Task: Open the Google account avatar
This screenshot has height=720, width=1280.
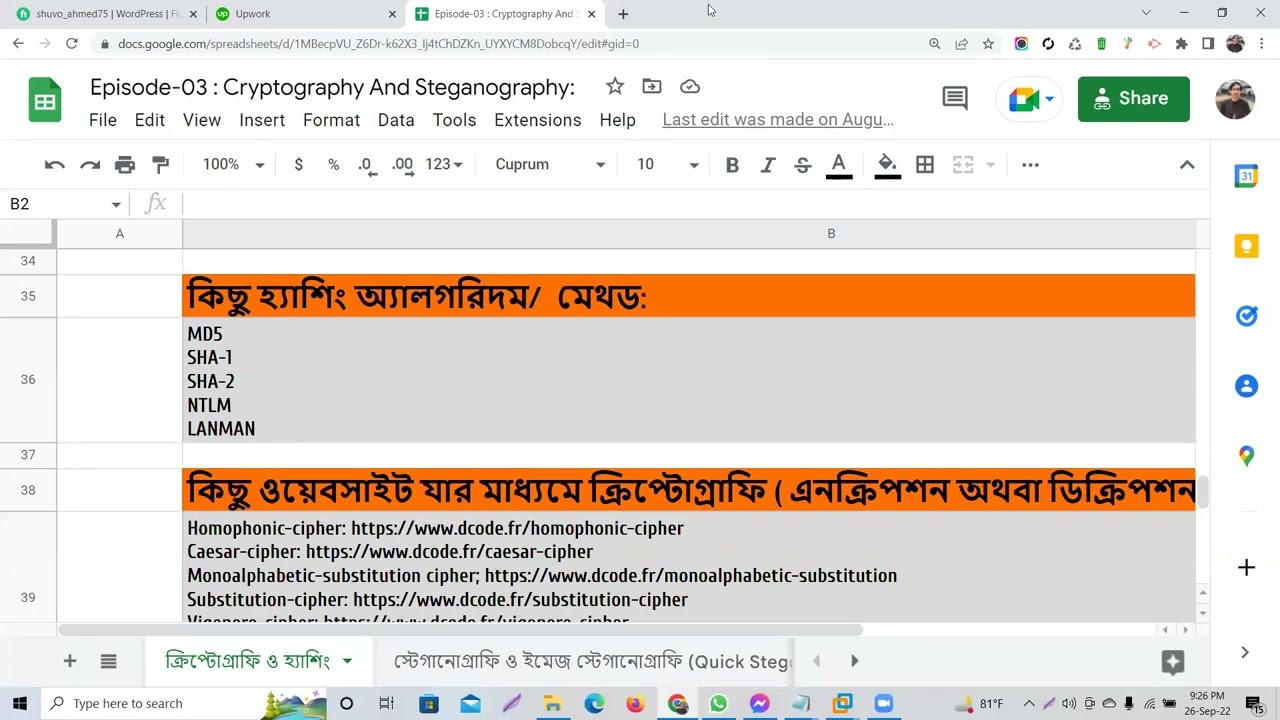Action: (x=1235, y=99)
